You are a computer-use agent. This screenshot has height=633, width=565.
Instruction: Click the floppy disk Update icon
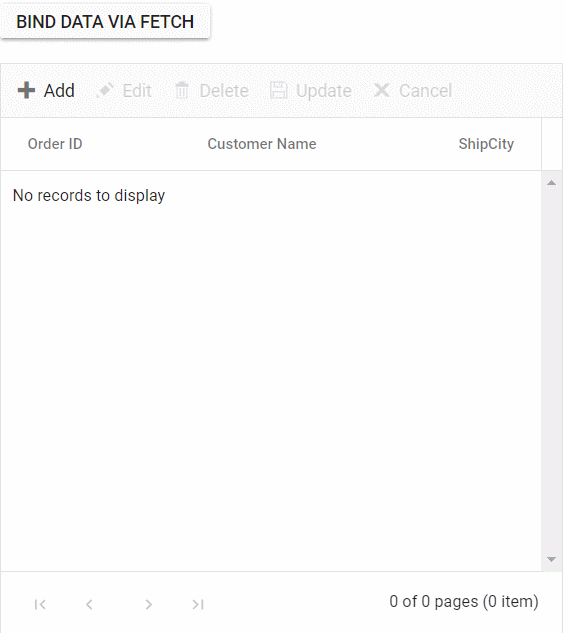tap(278, 90)
